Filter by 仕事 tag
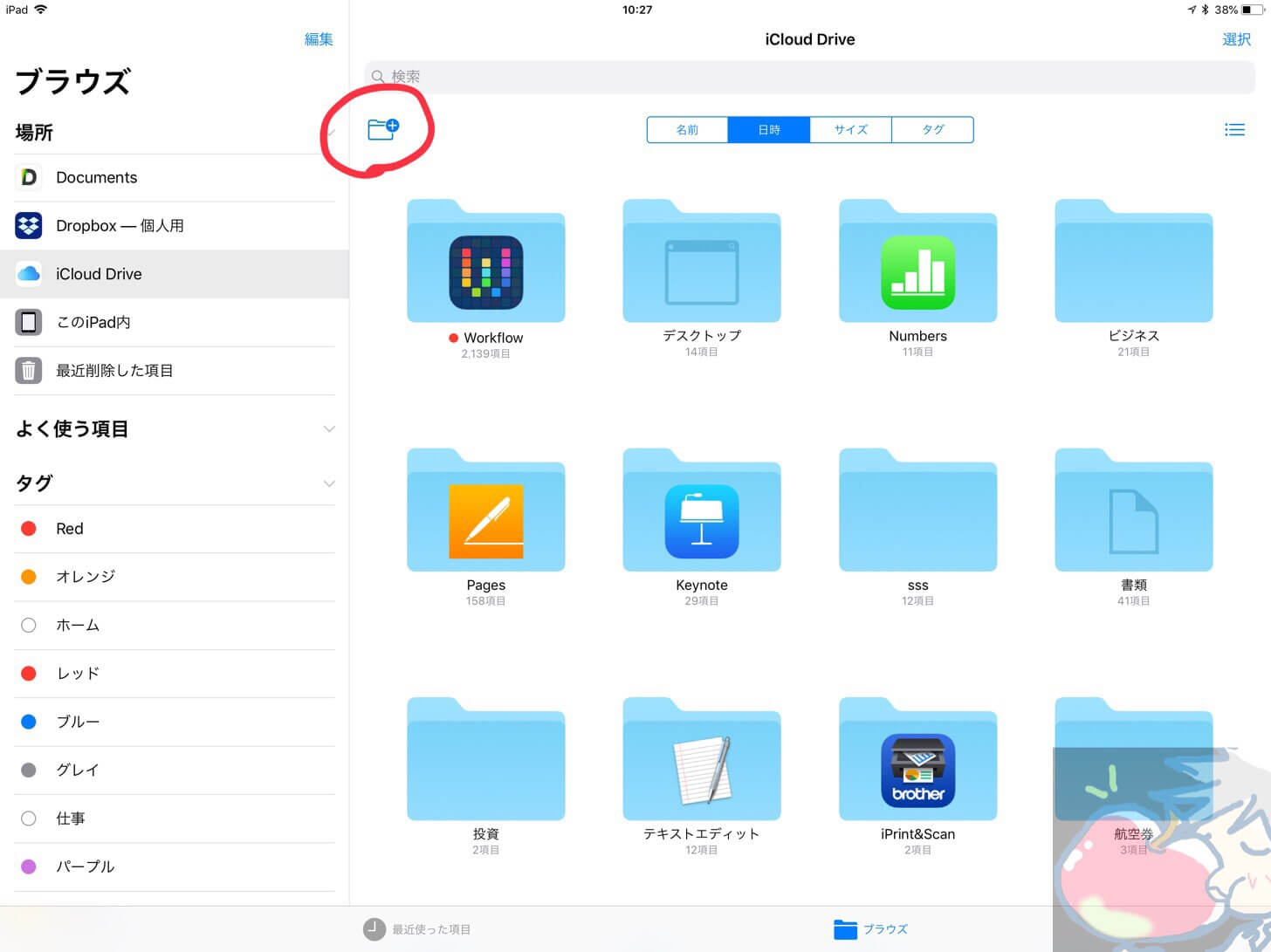This screenshot has height=952, width=1271. coord(175,818)
